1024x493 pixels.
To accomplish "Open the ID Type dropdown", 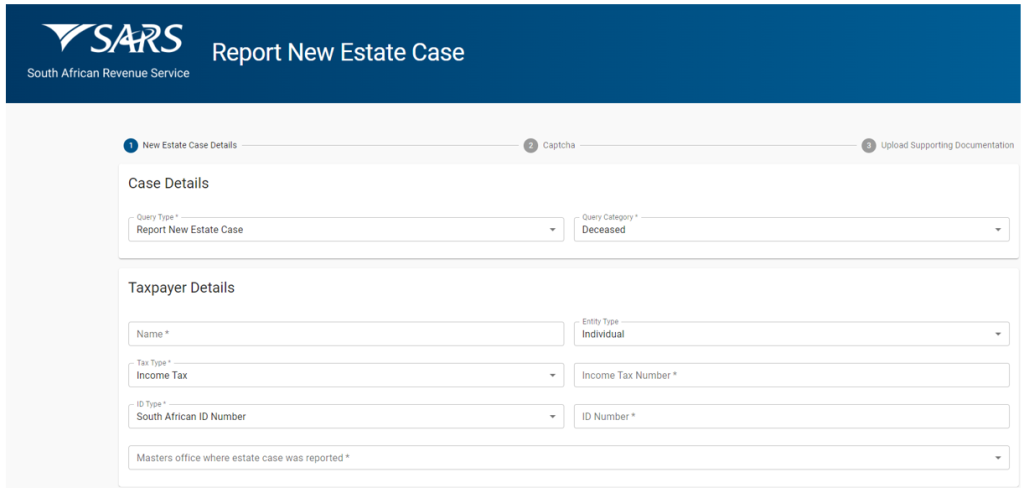I will pyautogui.click(x=345, y=416).
